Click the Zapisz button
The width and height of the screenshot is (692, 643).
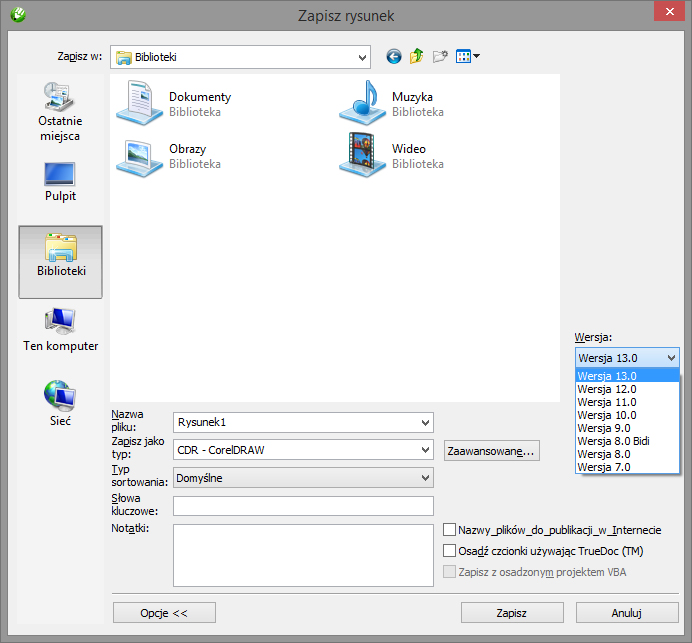pyautogui.click(x=511, y=612)
